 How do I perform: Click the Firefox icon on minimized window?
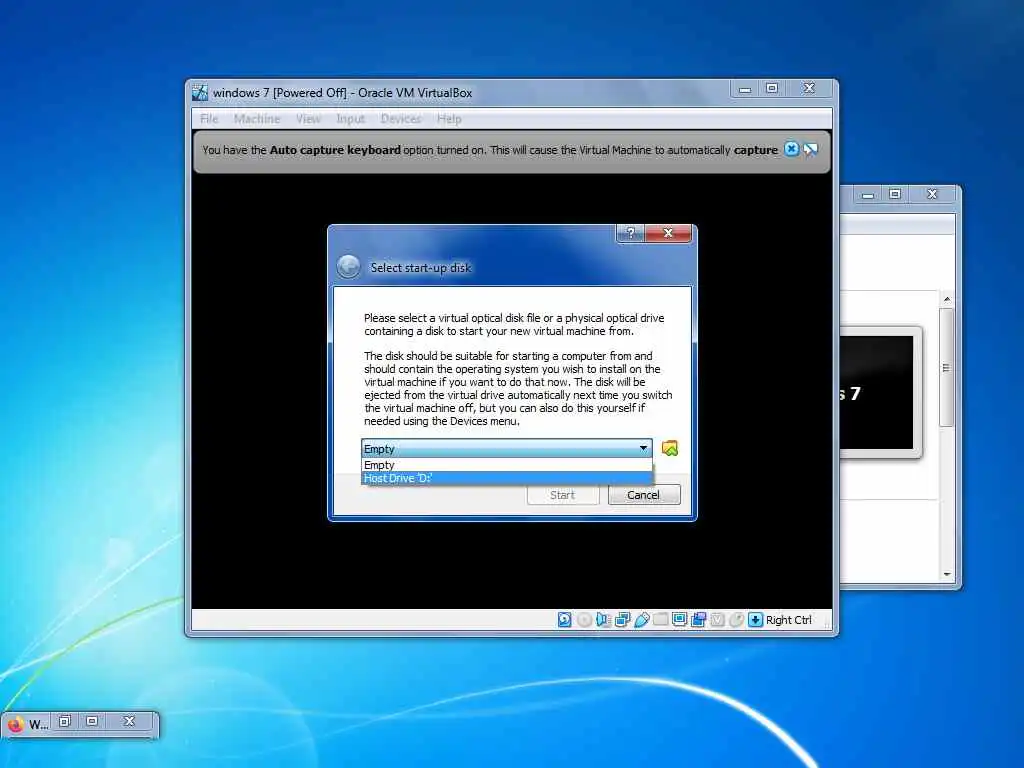pyautogui.click(x=15, y=724)
